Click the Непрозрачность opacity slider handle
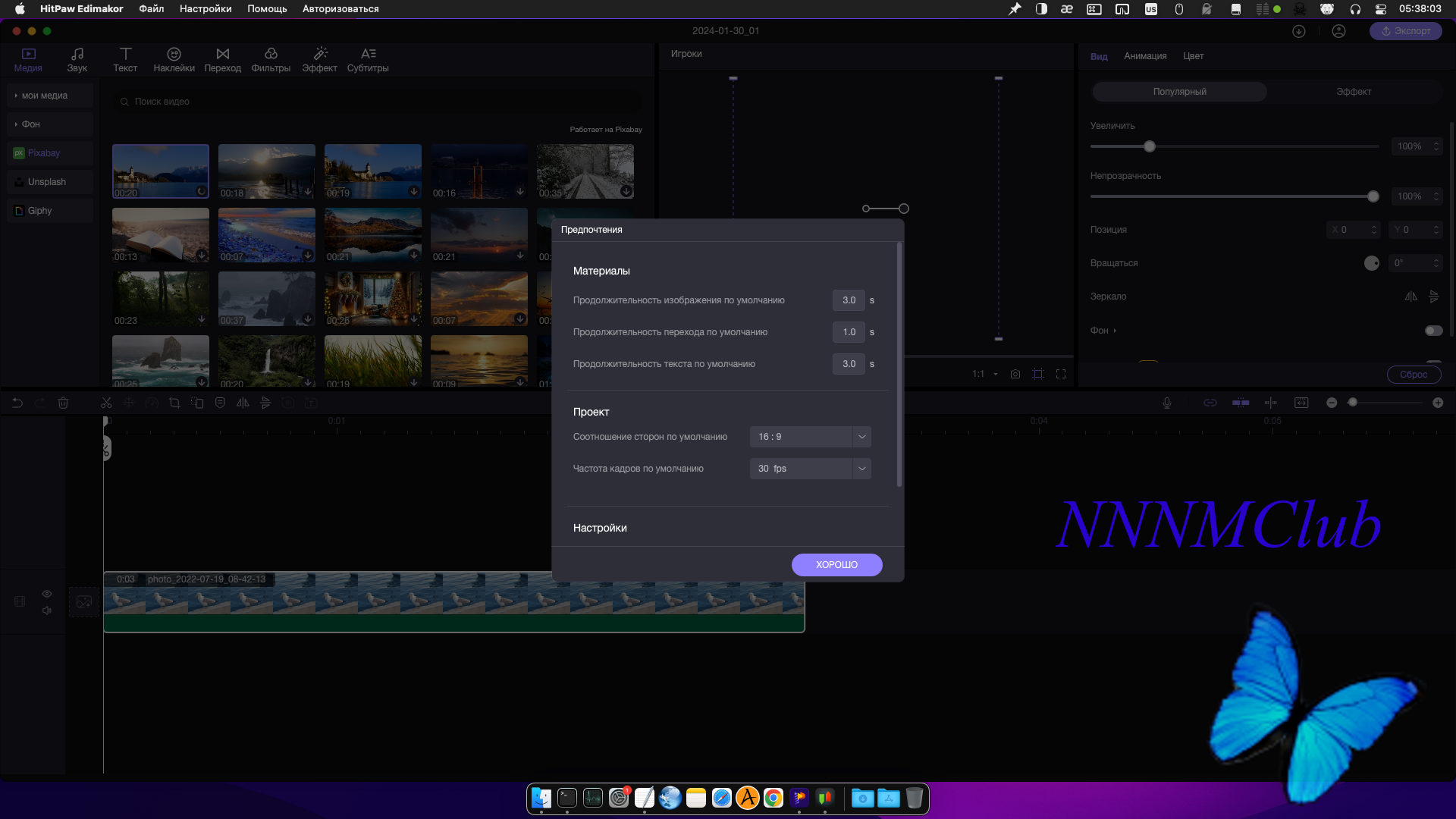The width and height of the screenshot is (1456, 819). [x=1373, y=196]
